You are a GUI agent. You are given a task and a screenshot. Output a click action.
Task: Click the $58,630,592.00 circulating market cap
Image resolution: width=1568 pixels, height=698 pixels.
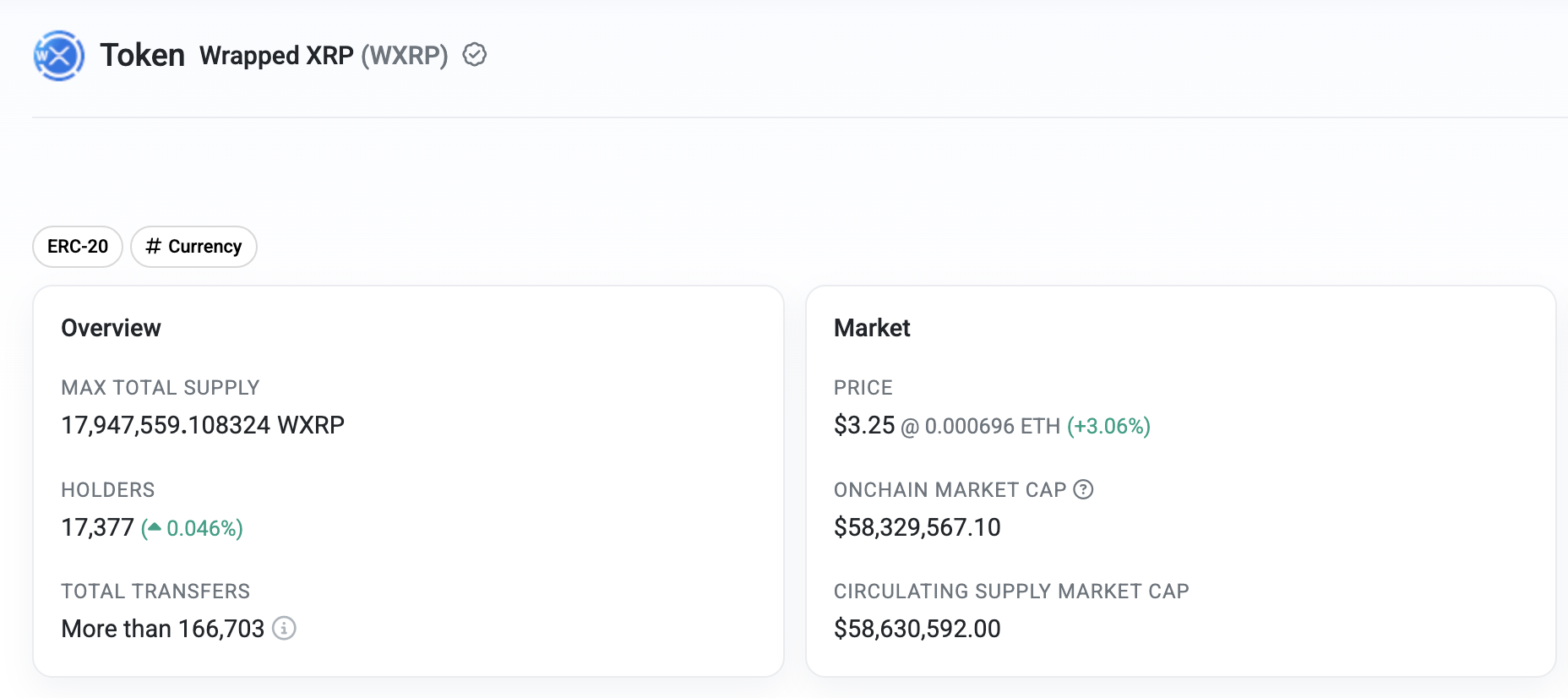[917, 629]
